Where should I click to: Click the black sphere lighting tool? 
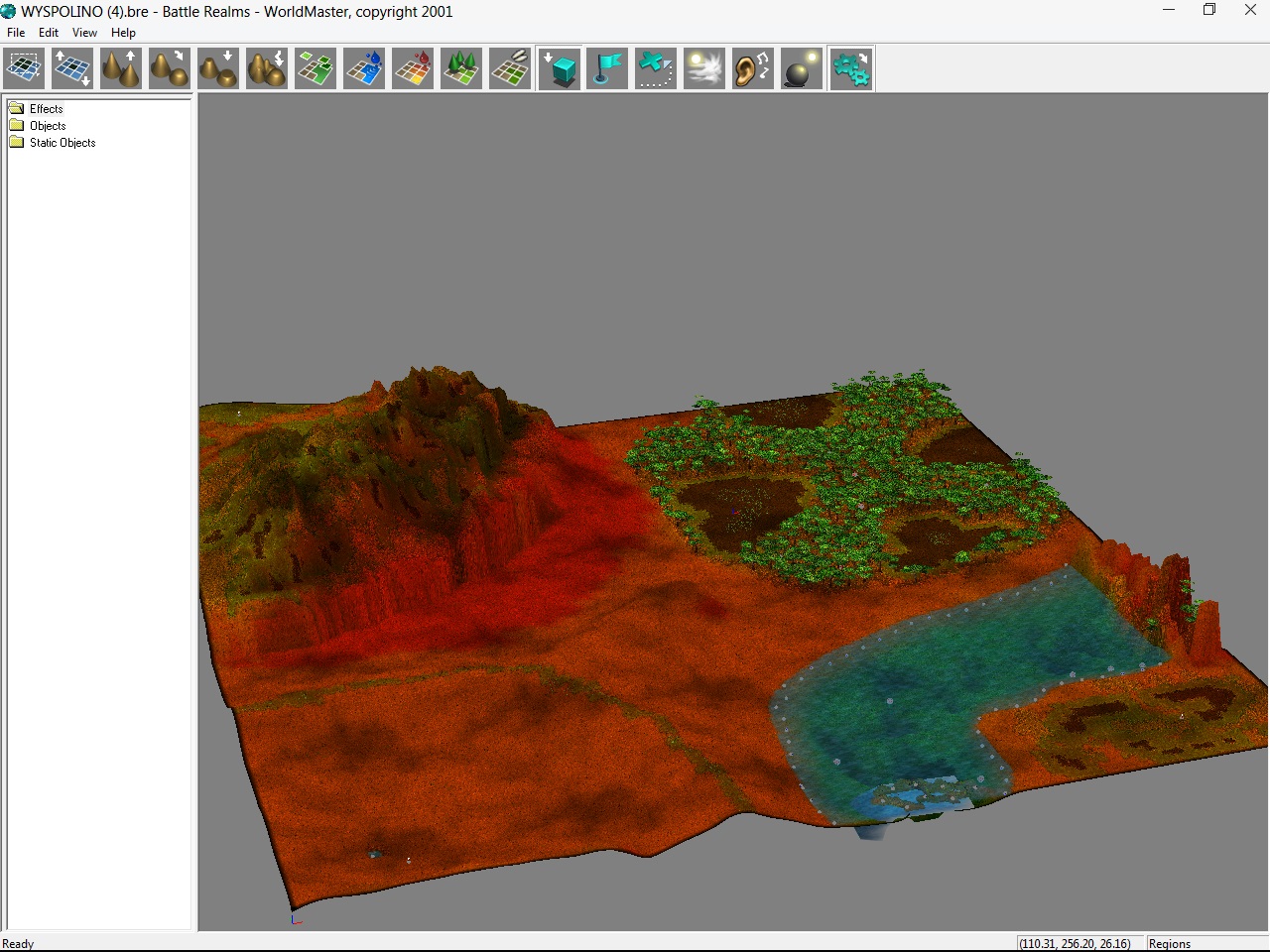tap(802, 69)
